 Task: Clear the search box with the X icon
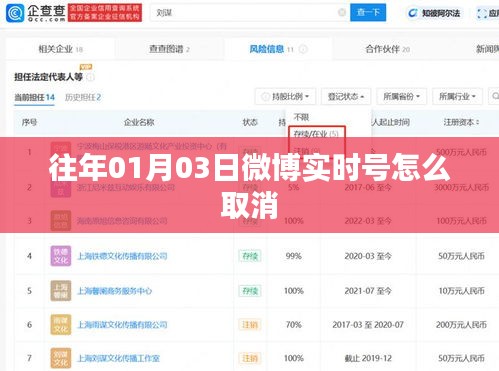click(x=342, y=13)
